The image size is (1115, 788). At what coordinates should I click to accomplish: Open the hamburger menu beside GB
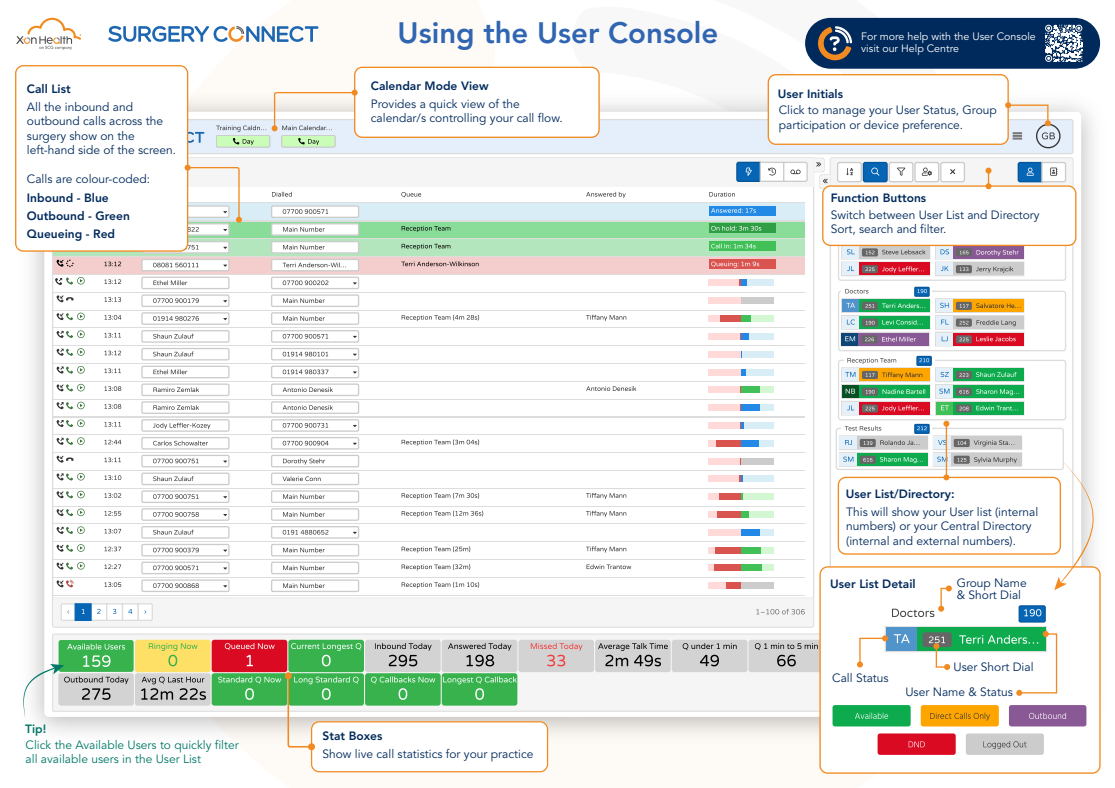click(1018, 136)
